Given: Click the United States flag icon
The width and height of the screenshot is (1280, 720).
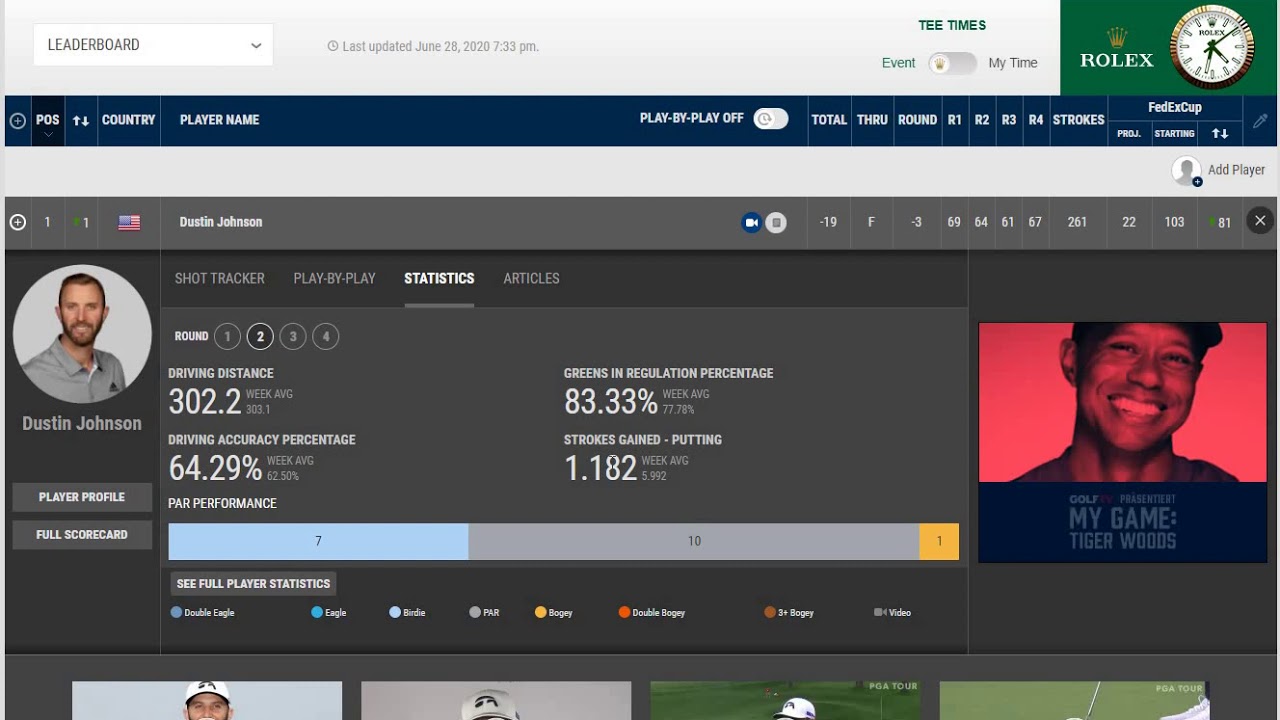Looking at the screenshot, I should click(129, 222).
